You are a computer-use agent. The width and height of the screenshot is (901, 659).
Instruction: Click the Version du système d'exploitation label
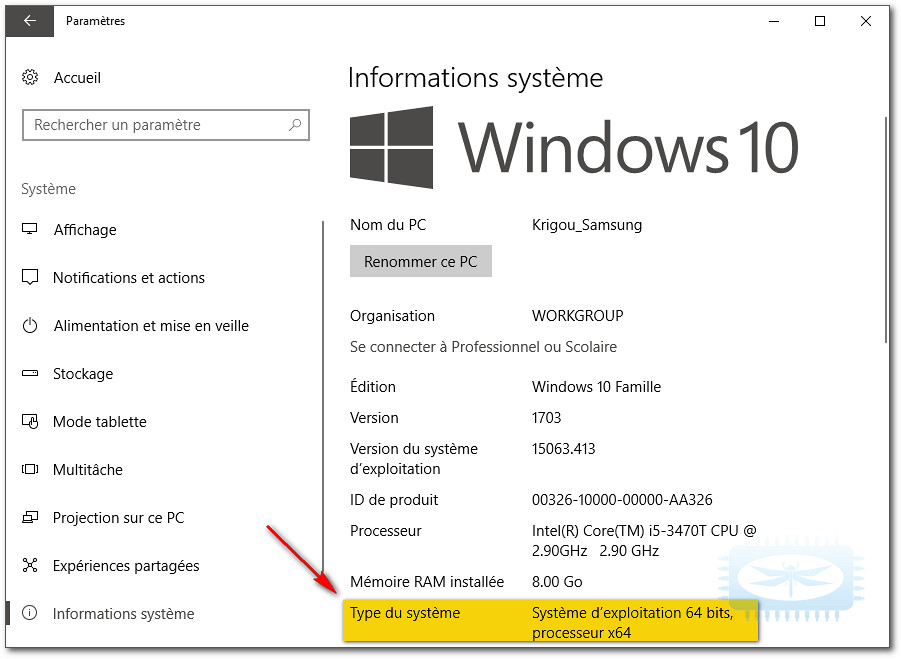point(414,458)
